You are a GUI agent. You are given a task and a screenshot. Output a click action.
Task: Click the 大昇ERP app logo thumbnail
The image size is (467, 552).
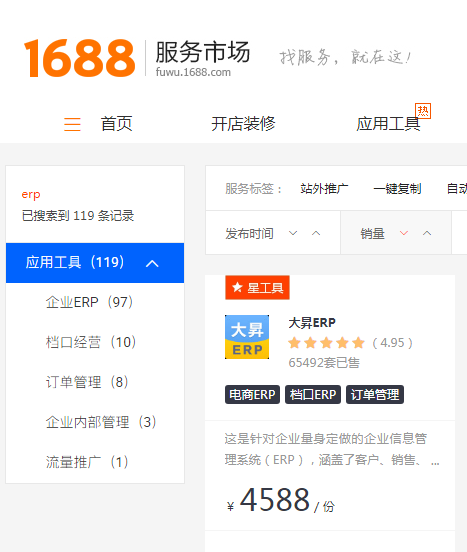247,337
